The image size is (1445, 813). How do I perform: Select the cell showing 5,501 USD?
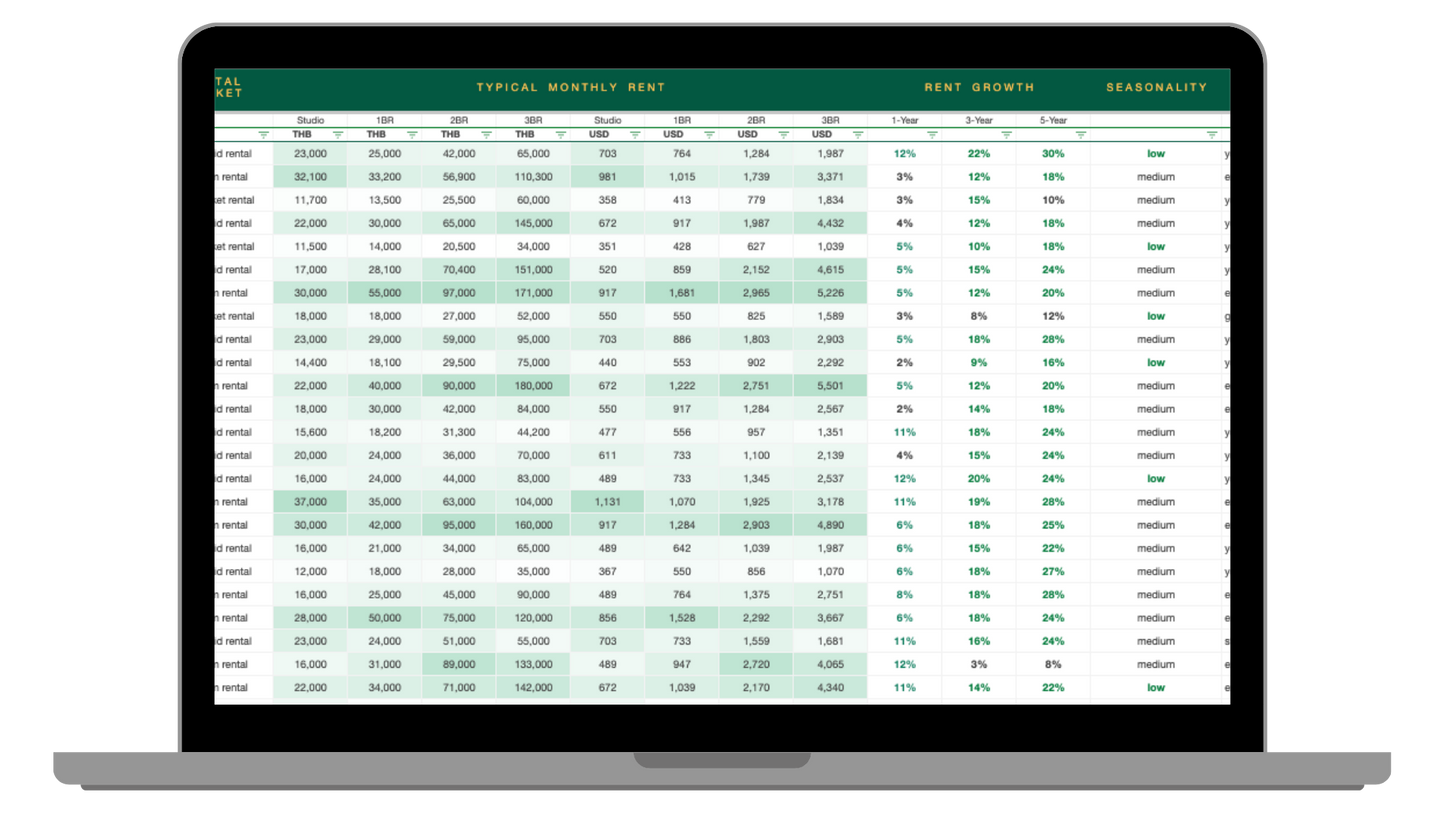pyautogui.click(x=832, y=385)
